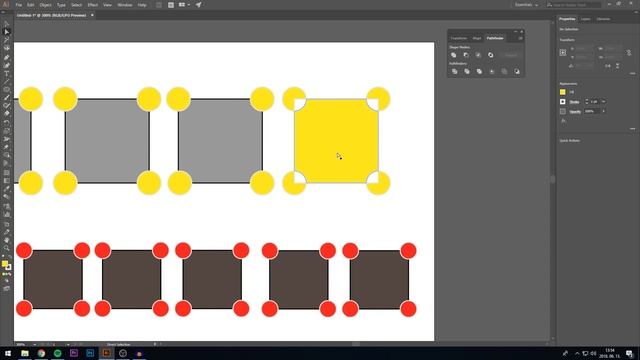Open the stroke weight dropdown
Screen dimensions: 640x360
coord(603,102)
